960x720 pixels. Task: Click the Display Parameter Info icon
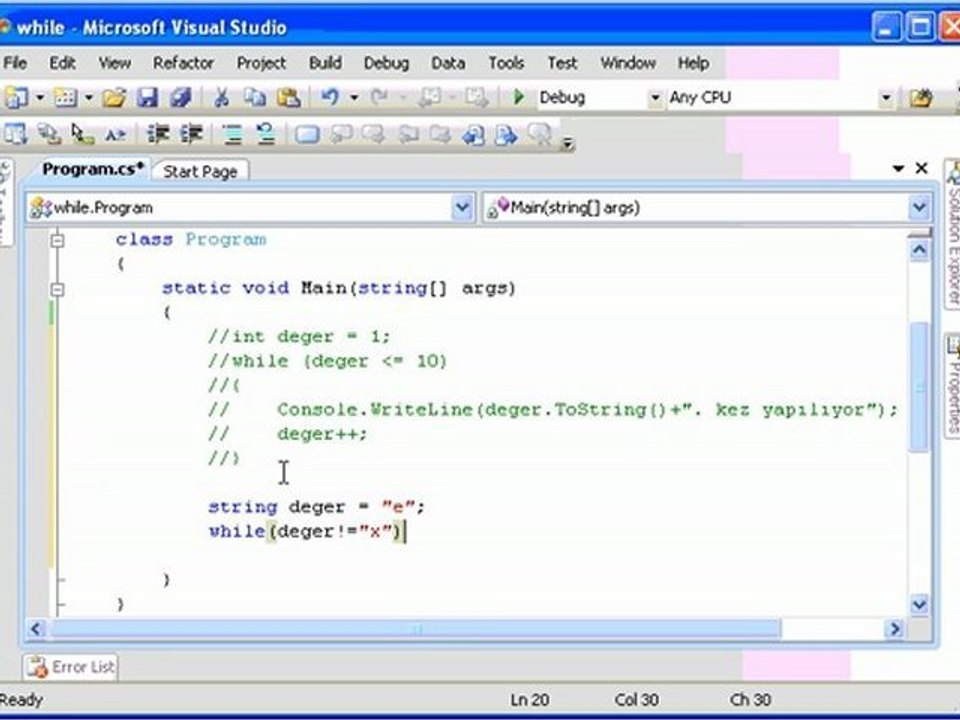coord(49,134)
